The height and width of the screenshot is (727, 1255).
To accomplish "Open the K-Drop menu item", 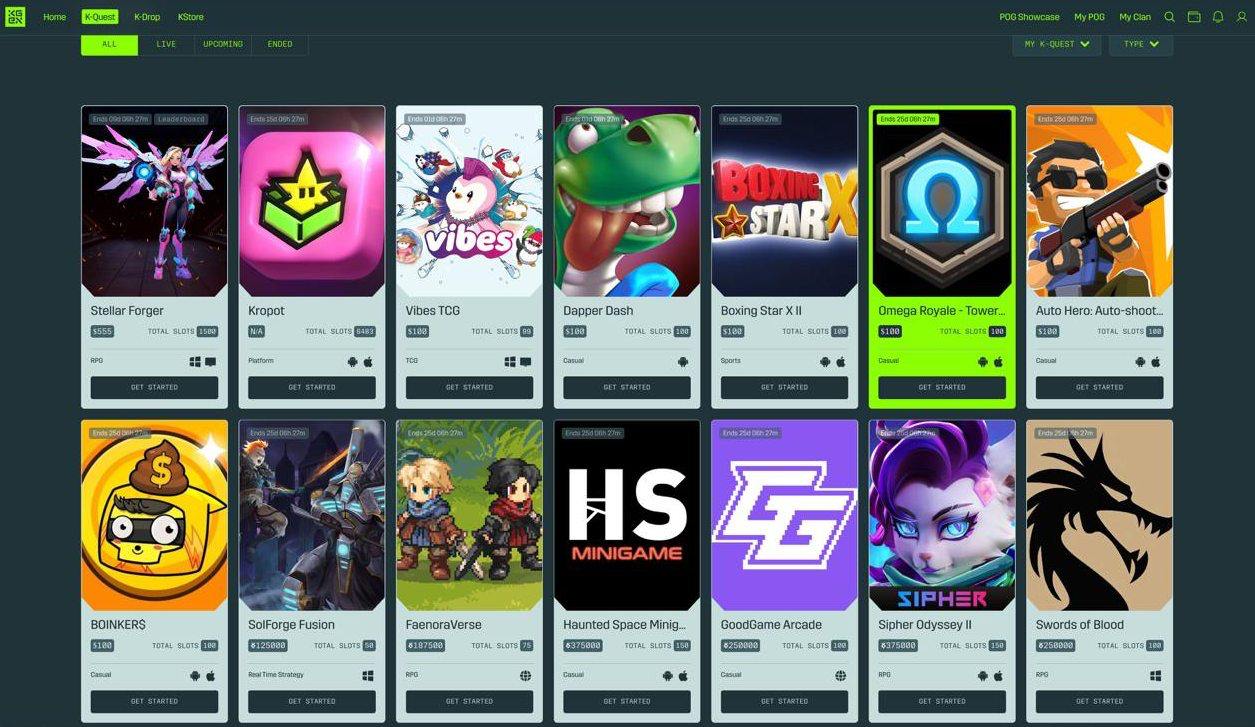I will click(147, 17).
